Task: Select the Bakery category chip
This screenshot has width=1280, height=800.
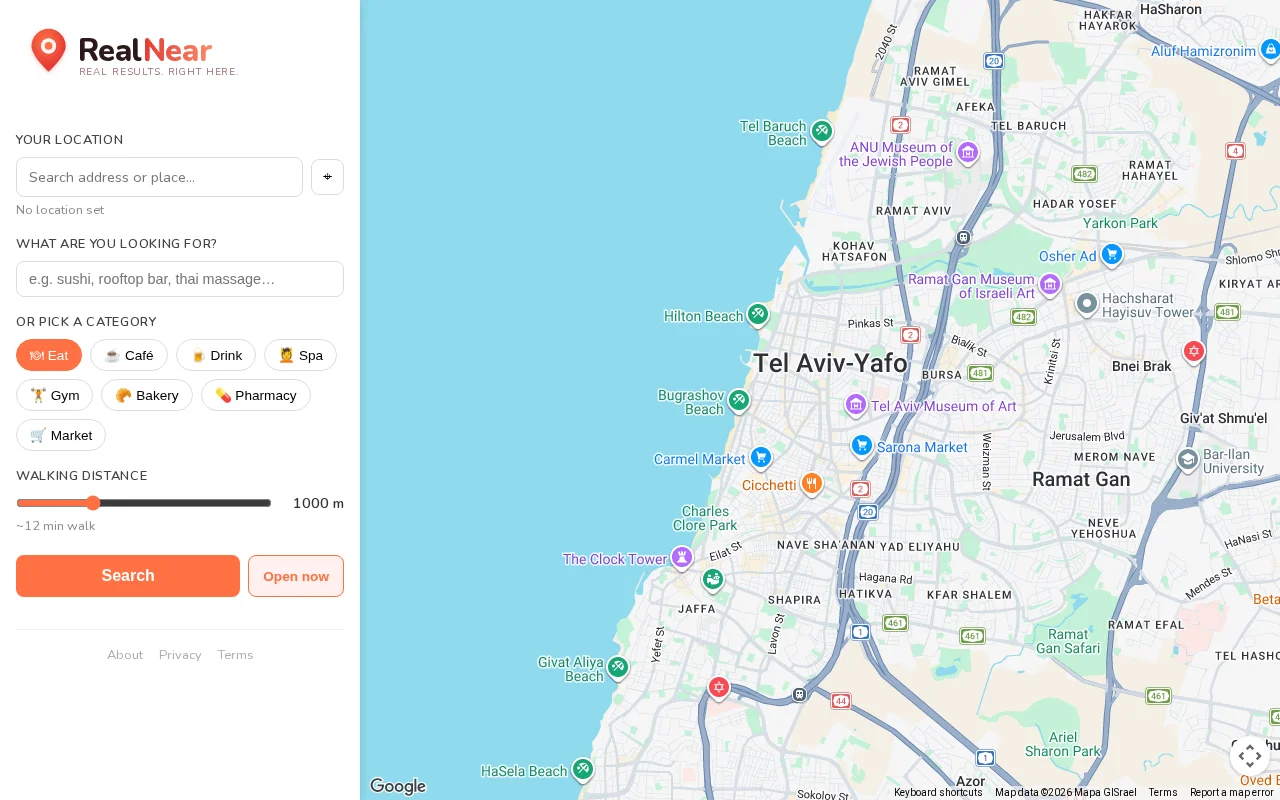Action: (x=147, y=395)
